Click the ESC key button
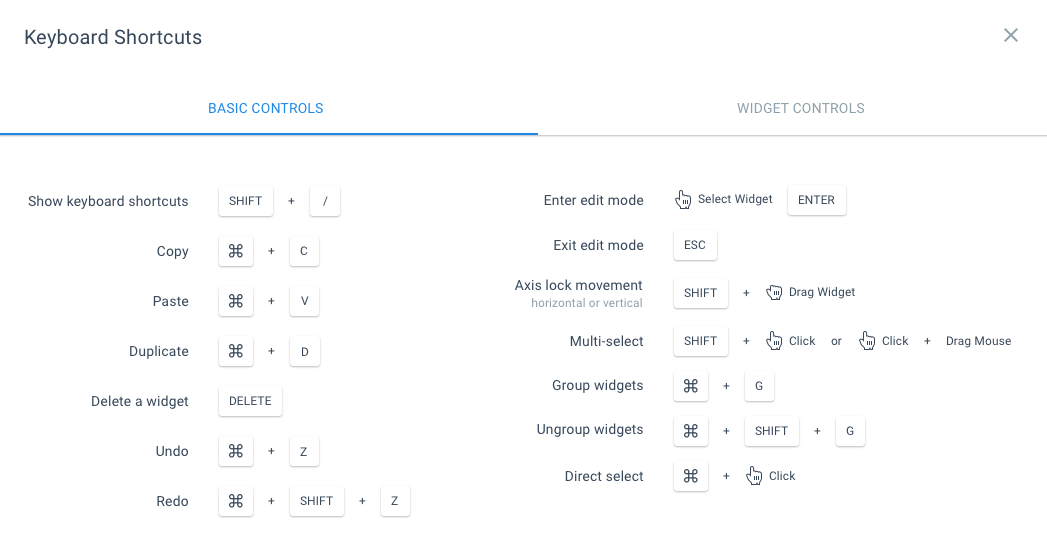 tap(695, 245)
